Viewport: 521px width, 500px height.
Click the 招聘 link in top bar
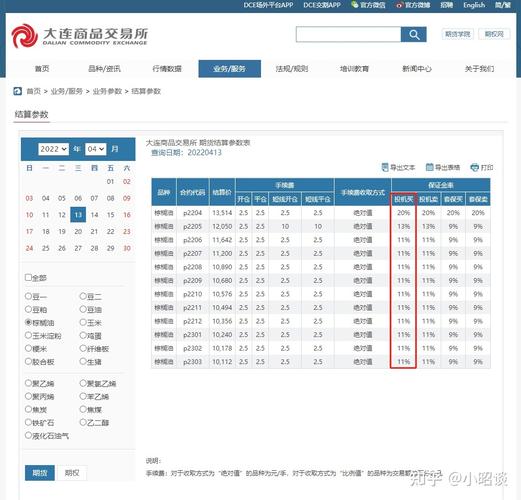[447, 5]
